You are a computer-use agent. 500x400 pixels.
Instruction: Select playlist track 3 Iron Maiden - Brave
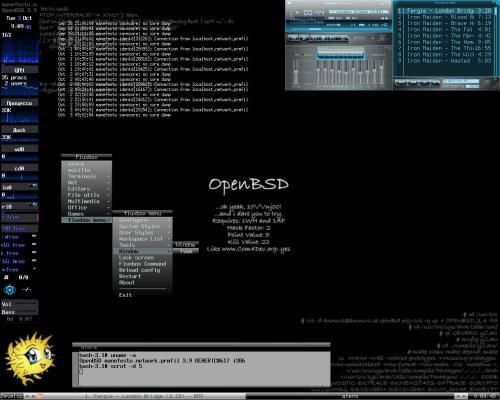tap(444, 23)
